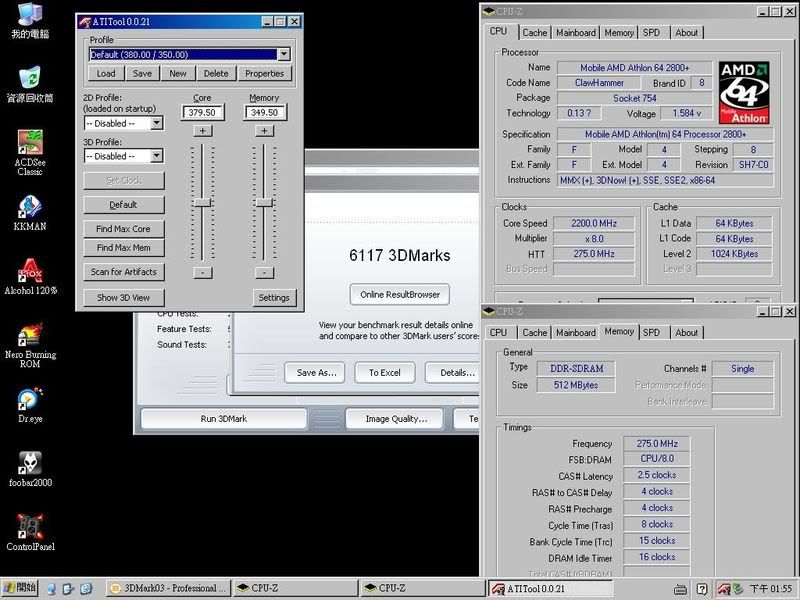This screenshot has height=600, width=800.
Task: Open the About tab in bottom CPU-Z window
Action: [x=686, y=333]
